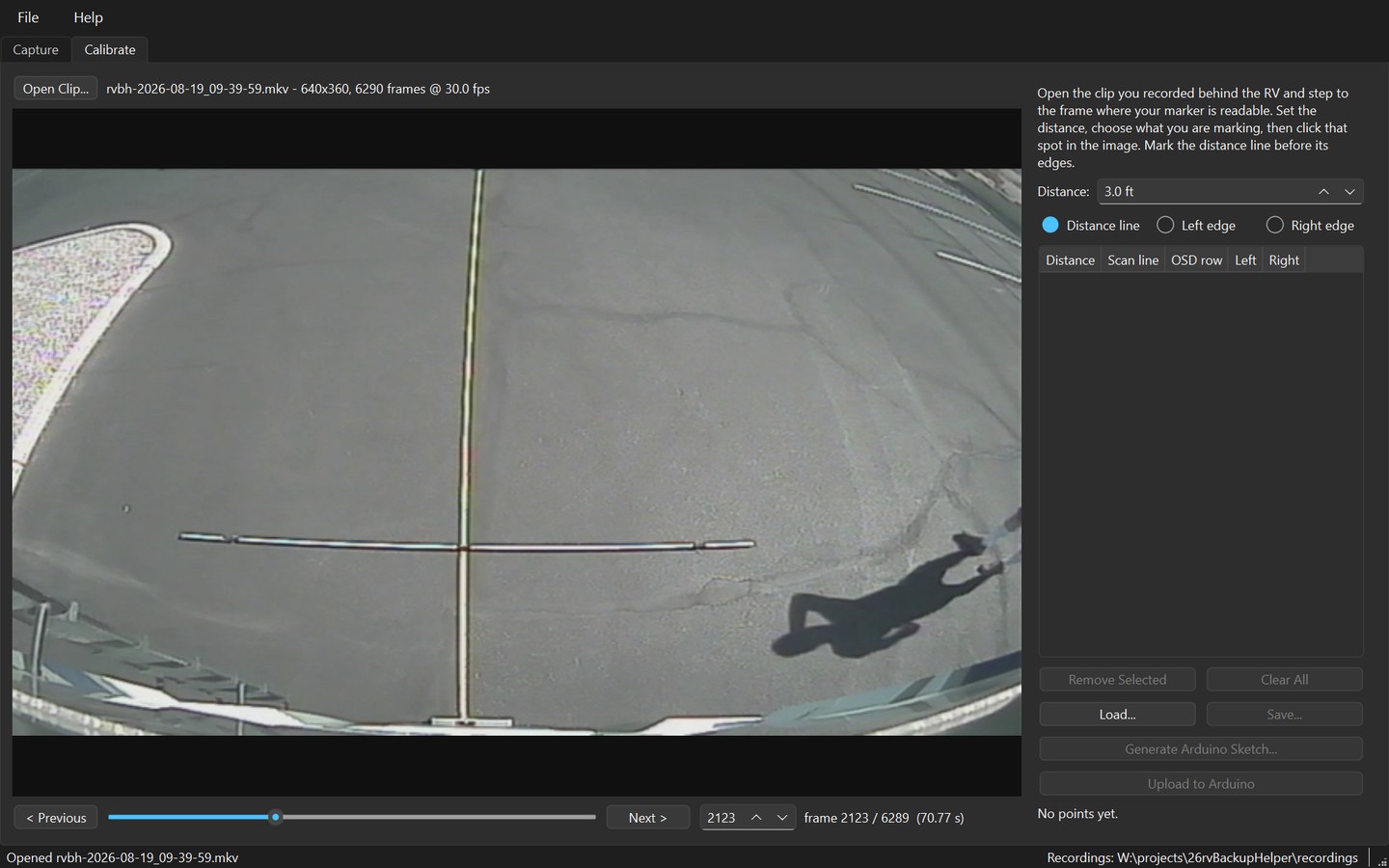This screenshot has width=1389, height=868.
Task: Click the Upload to Arduino button
Action: click(1201, 784)
